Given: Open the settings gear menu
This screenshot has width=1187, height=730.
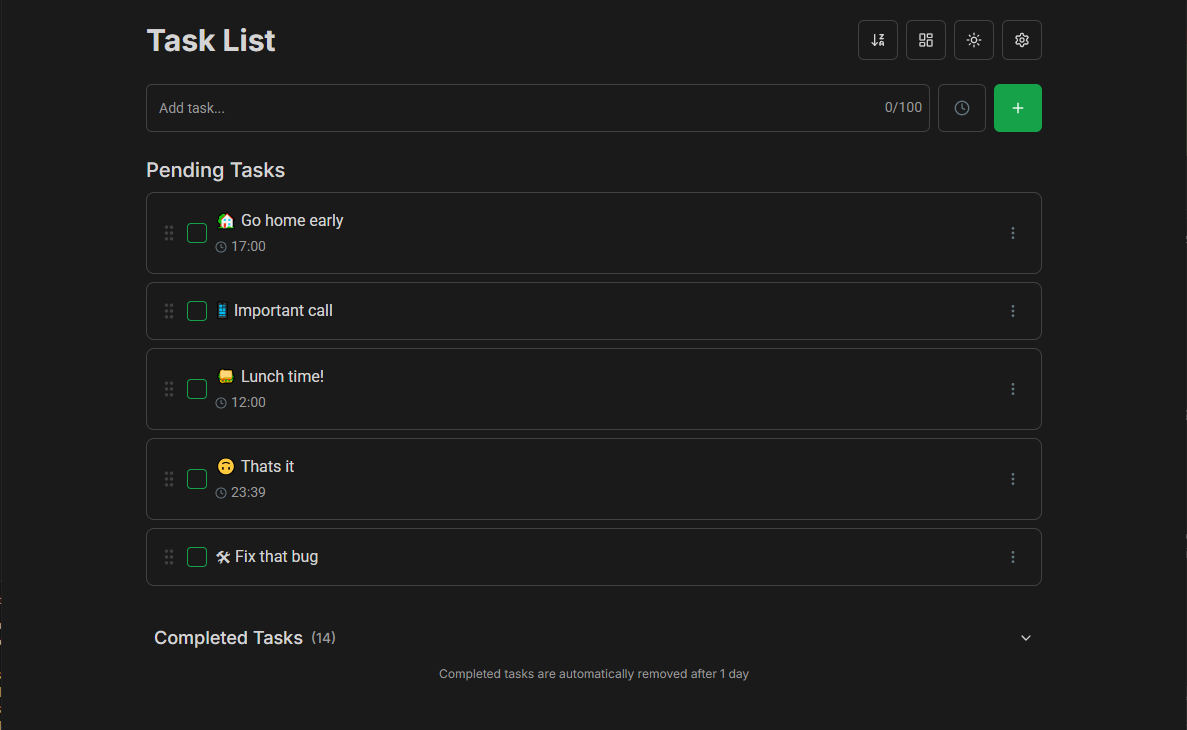Looking at the screenshot, I should pos(1021,40).
